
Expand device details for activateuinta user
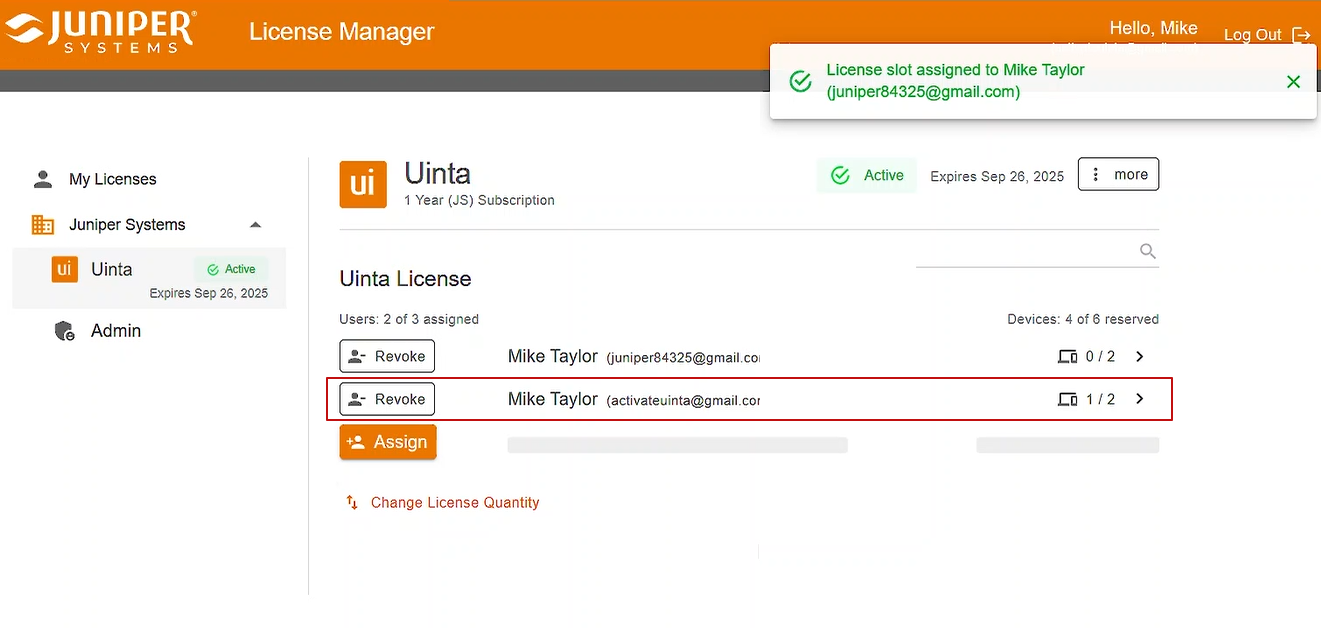click(x=1139, y=399)
